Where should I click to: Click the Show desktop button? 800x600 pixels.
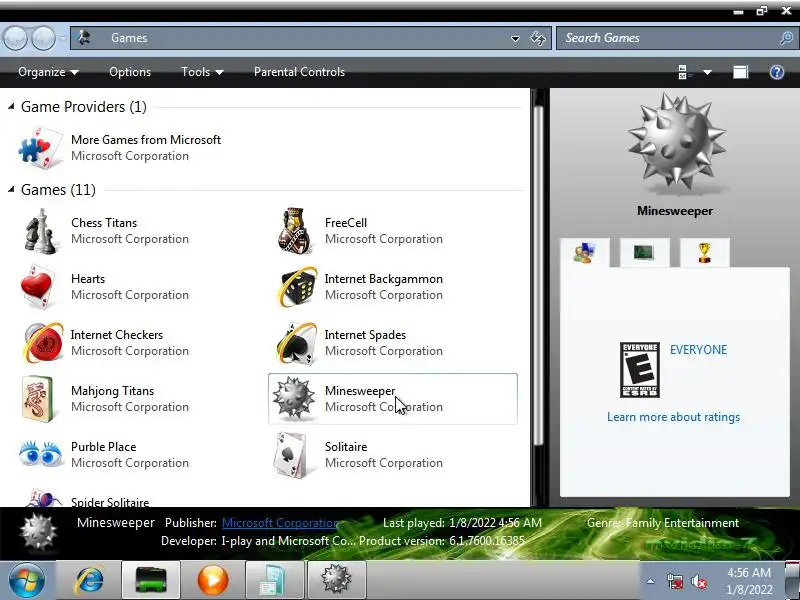click(792, 580)
